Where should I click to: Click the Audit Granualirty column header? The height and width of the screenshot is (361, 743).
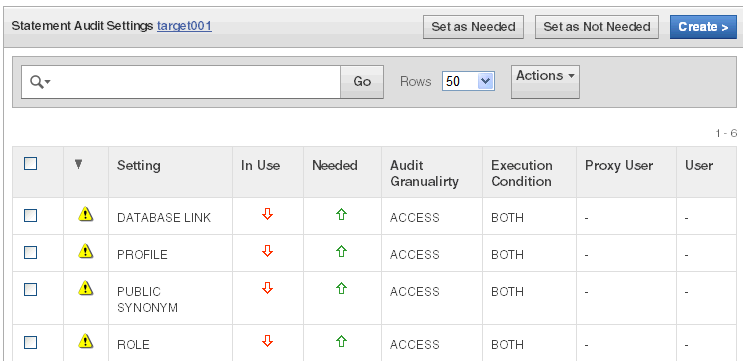424,173
